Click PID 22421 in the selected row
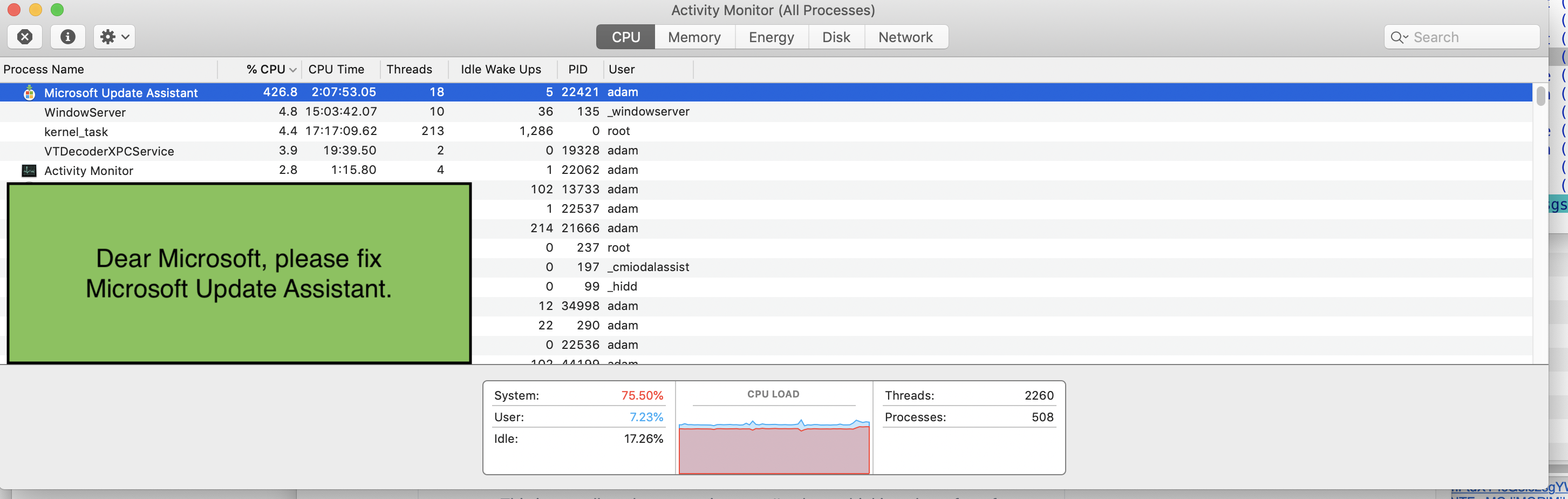Screen dimensions: 1568x499 point(580,92)
